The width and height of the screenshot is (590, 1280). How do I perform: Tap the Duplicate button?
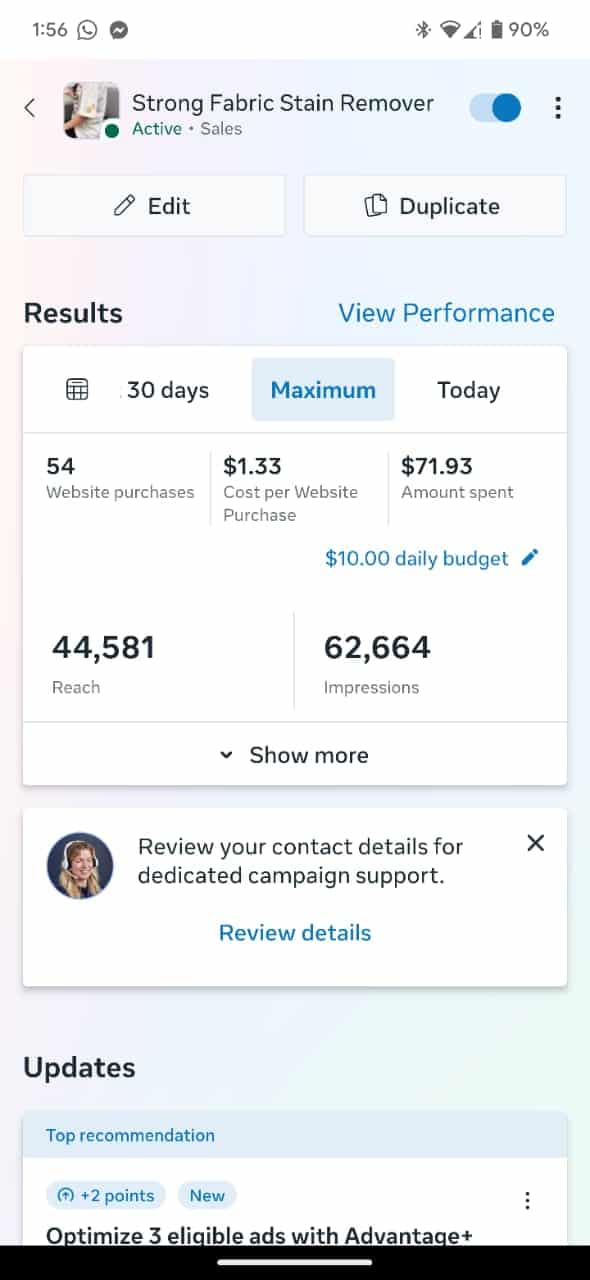tap(435, 206)
